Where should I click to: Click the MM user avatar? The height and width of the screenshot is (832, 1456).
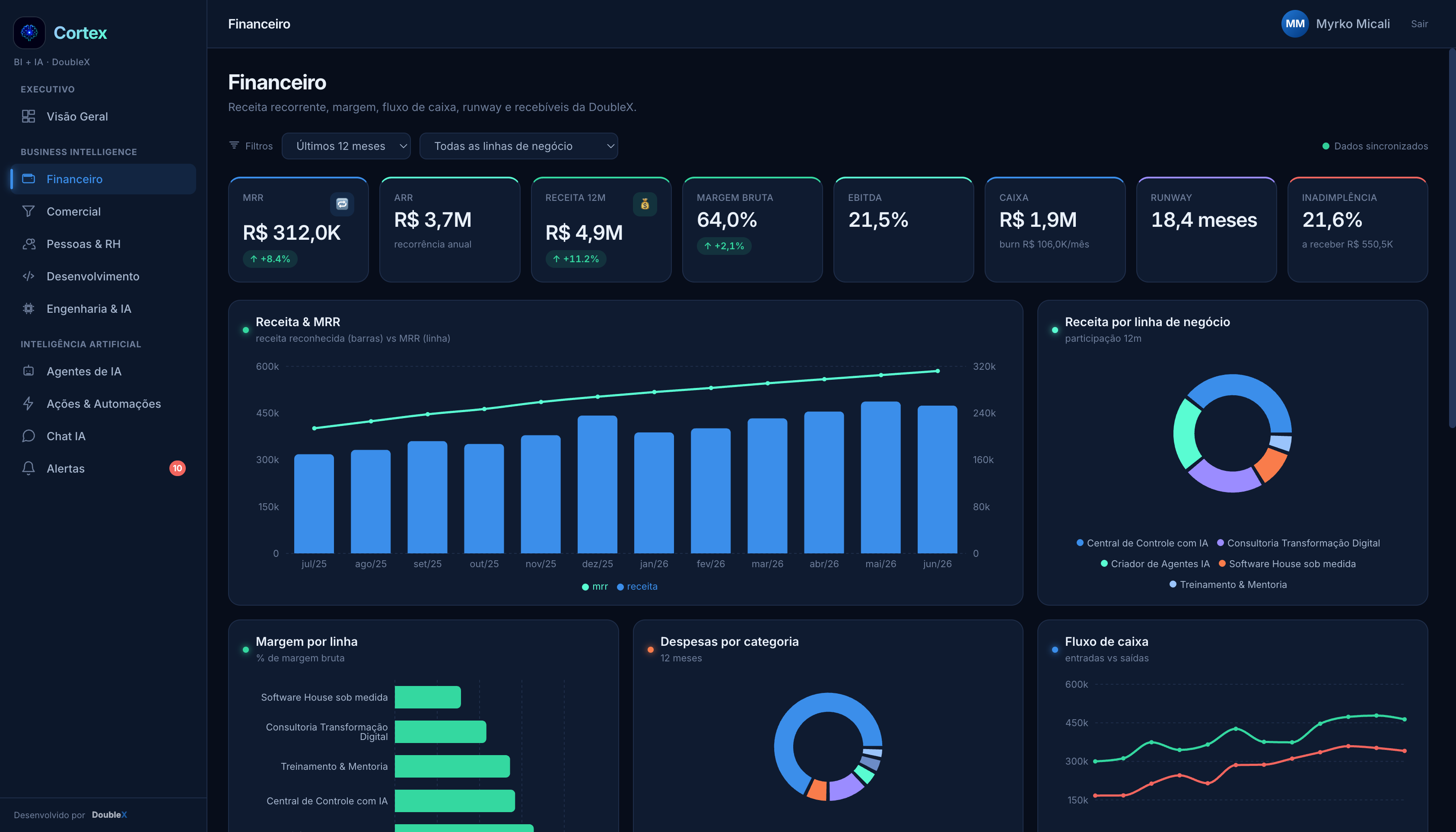[1295, 24]
